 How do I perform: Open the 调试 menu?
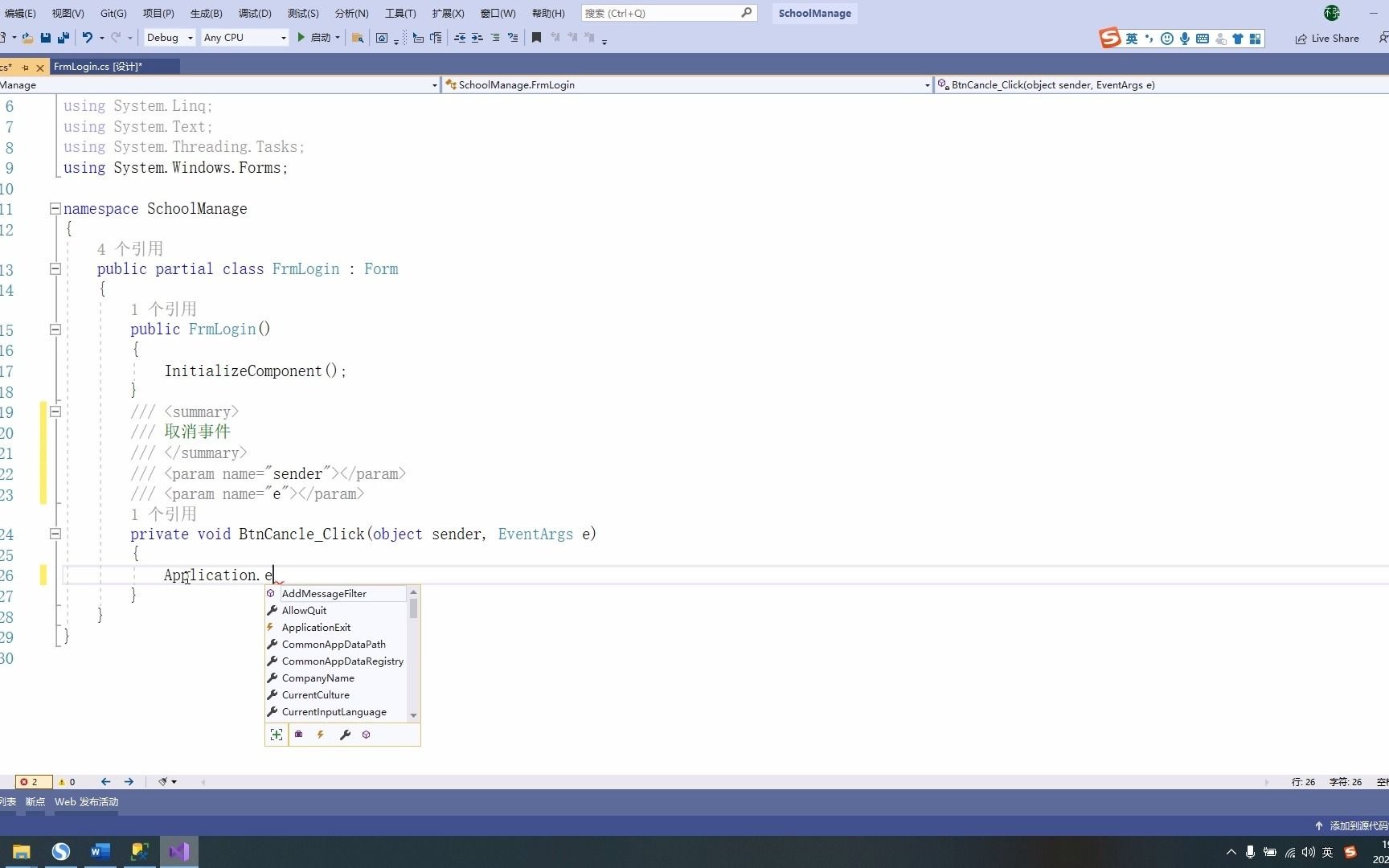254,13
